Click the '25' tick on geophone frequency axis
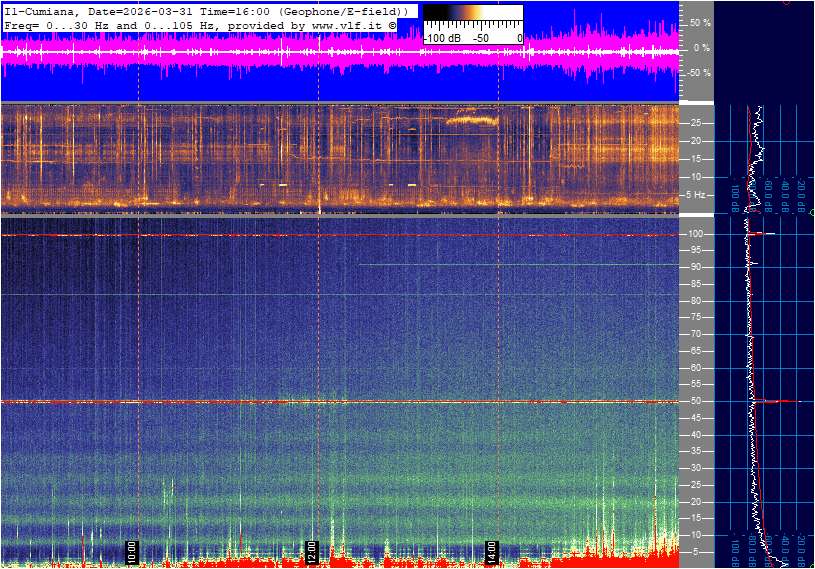The height and width of the screenshot is (569, 815). pos(695,123)
